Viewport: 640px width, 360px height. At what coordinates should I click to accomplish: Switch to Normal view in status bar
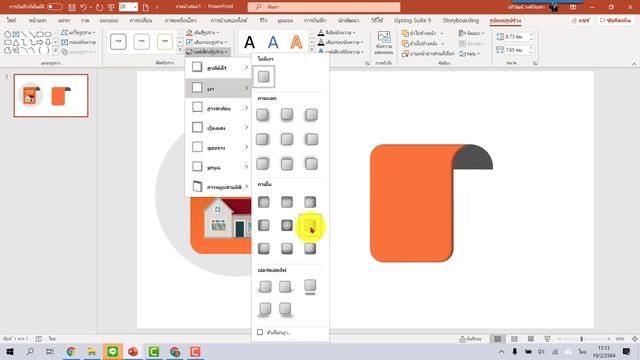(498, 339)
